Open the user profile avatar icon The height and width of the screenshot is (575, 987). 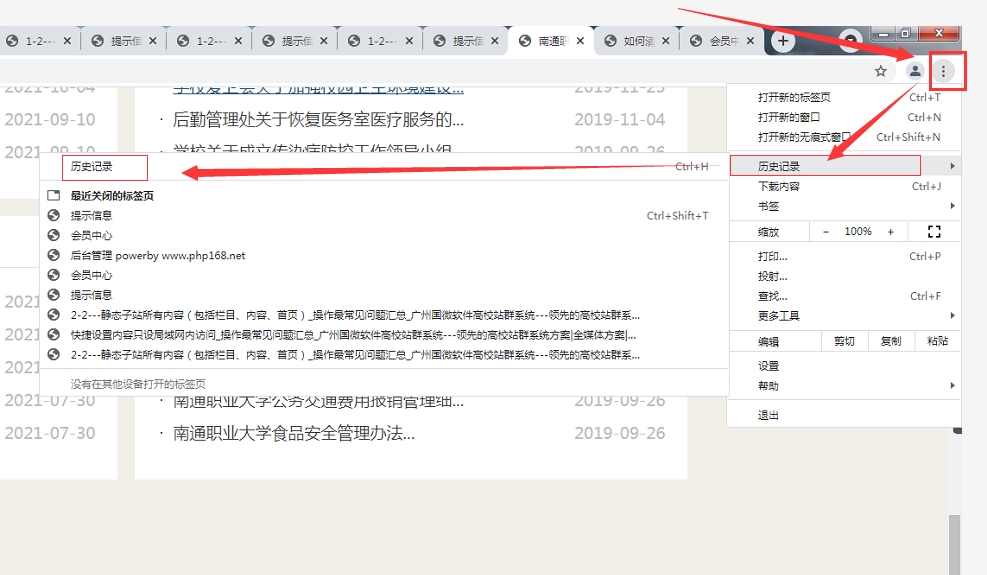tap(914, 71)
